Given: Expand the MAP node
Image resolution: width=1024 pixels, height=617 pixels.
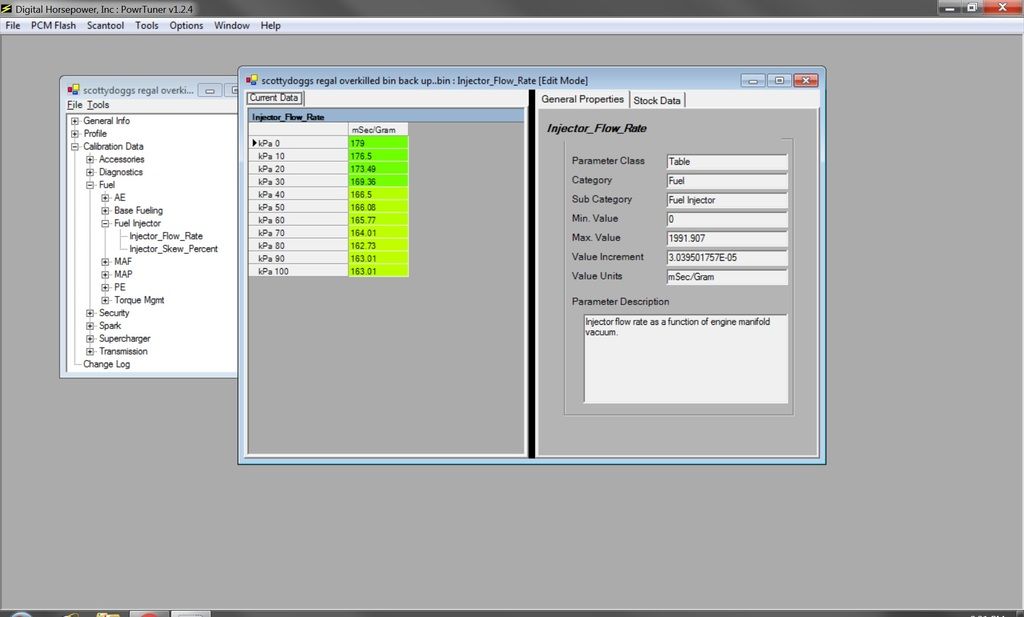Looking at the screenshot, I should [x=105, y=274].
